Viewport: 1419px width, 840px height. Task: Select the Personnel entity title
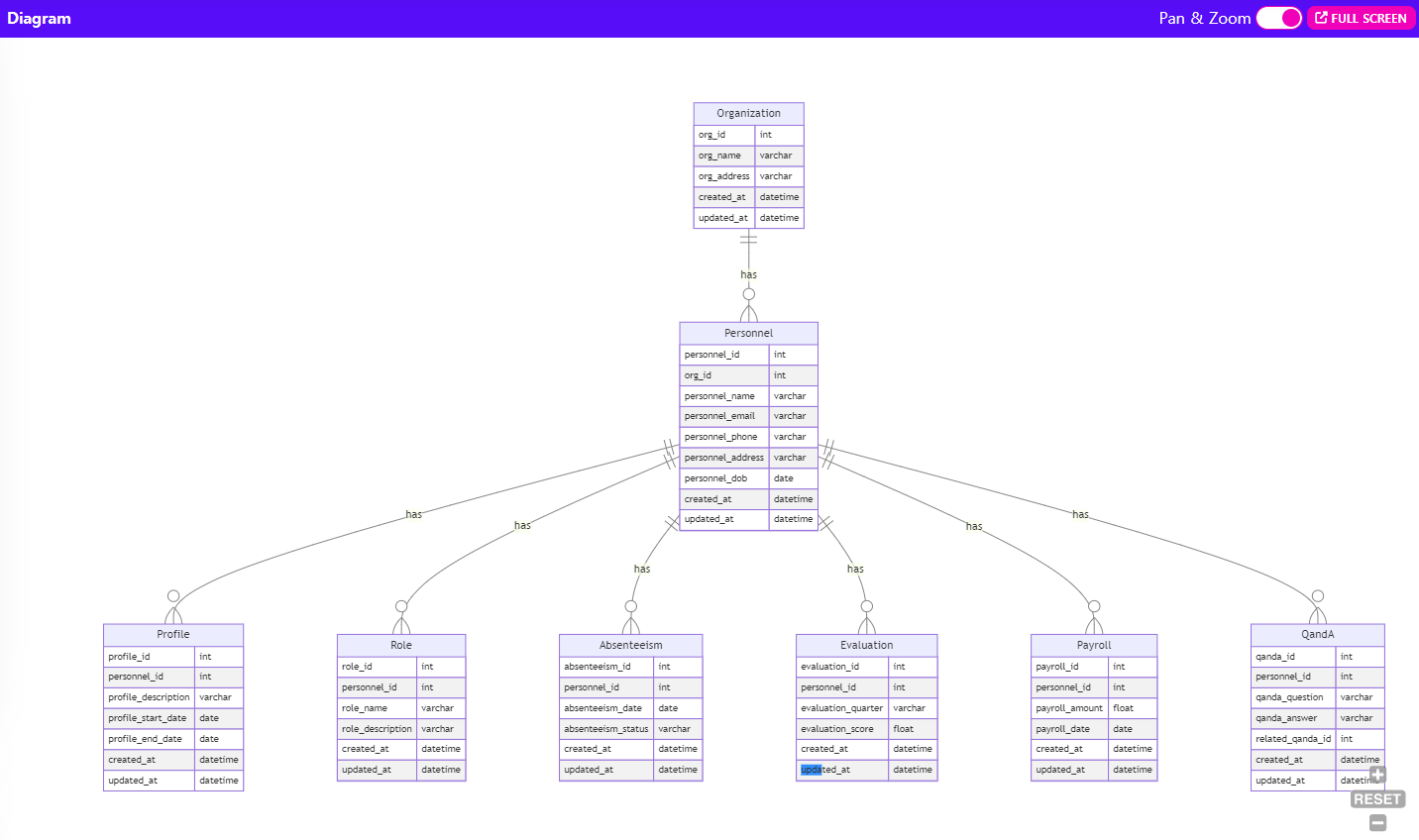(748, 333)
